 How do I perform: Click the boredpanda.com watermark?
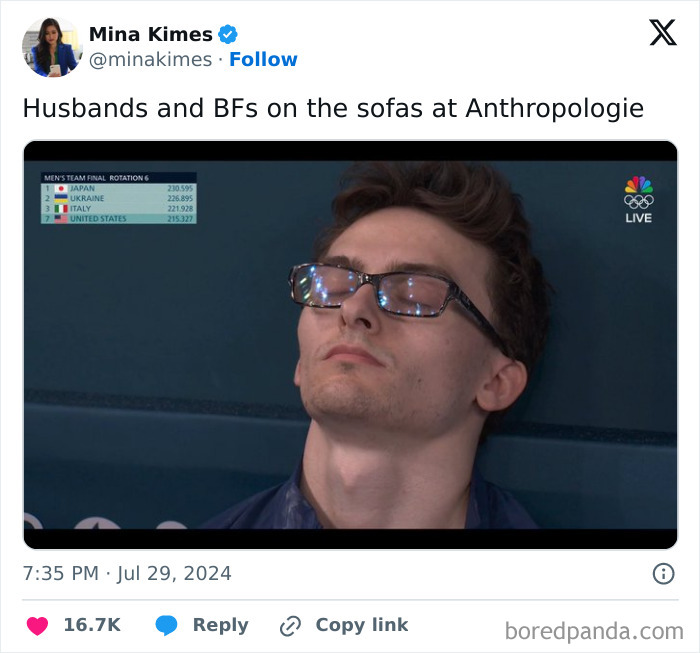tap(594, 632)
